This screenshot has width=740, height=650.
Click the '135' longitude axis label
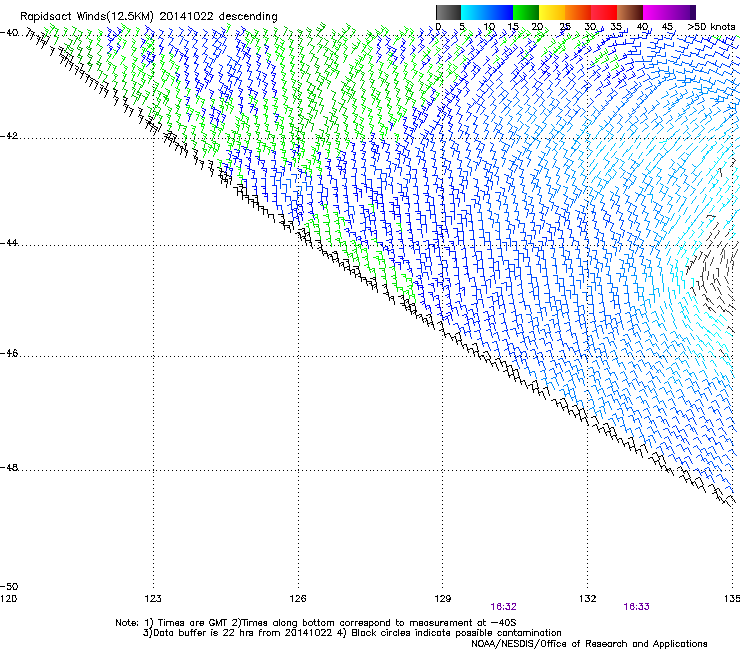(732, 599)
